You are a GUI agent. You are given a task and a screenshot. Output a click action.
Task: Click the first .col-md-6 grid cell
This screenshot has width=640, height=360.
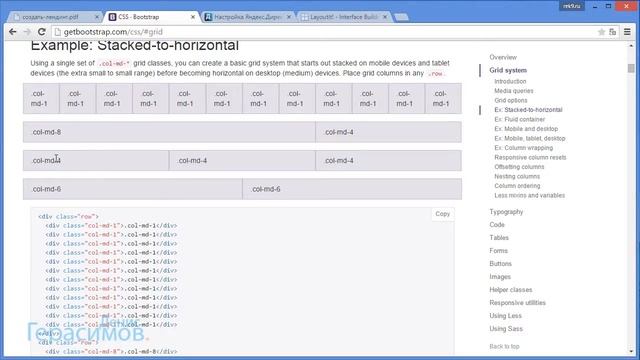[133, 189]
